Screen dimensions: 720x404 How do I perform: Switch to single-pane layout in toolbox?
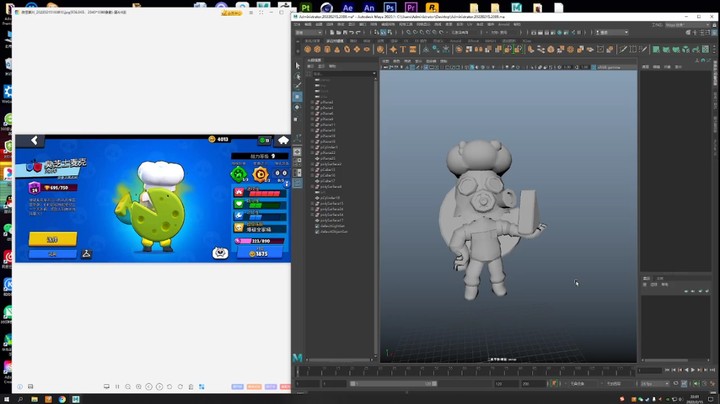click(298, 152)
